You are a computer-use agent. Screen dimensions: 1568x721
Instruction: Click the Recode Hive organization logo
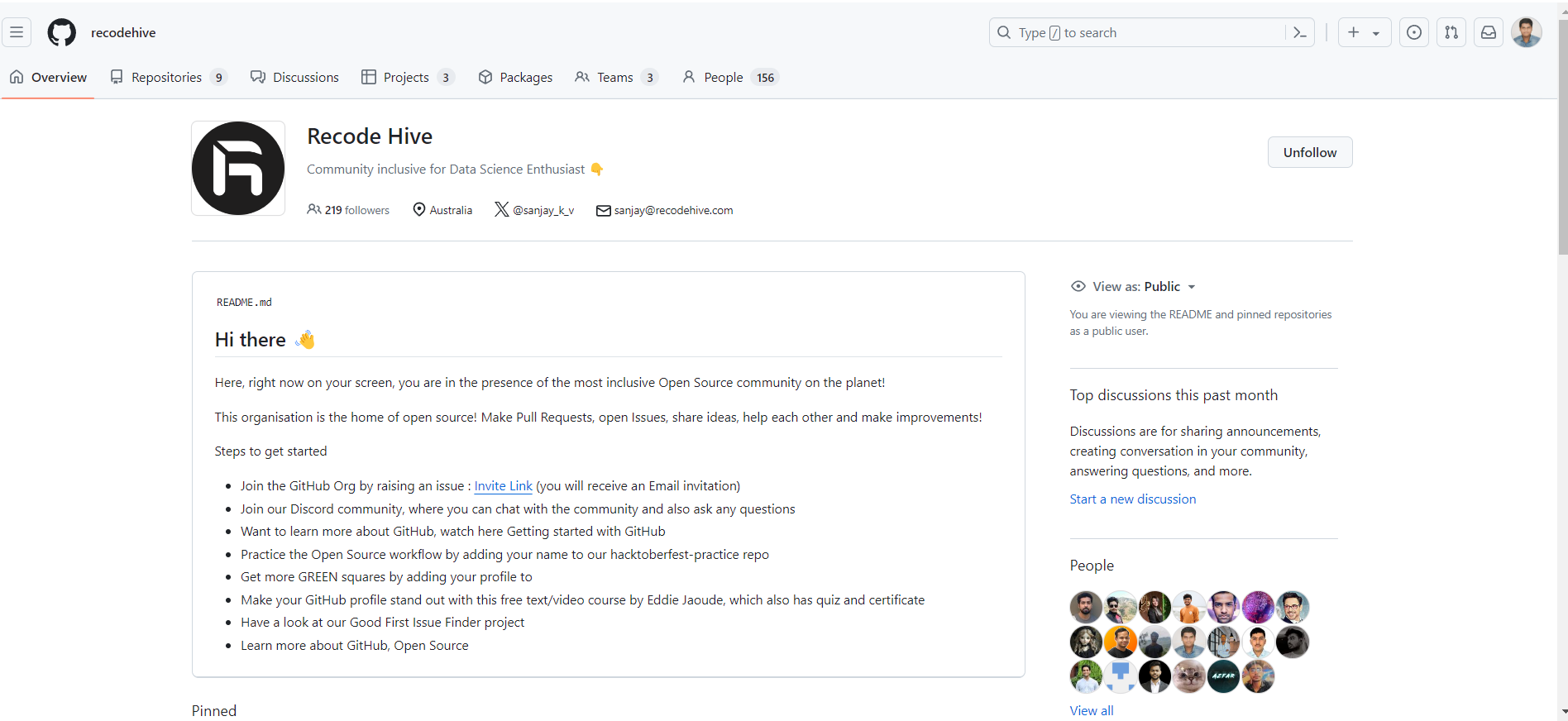[x=238, y=168]
